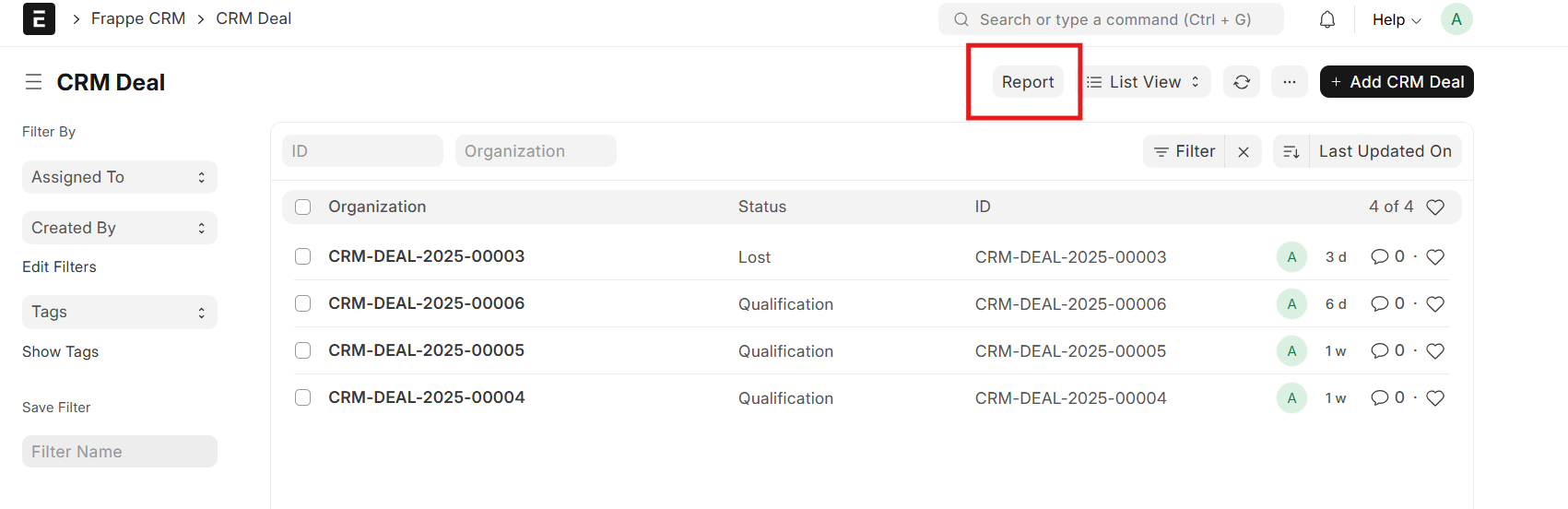Screen dimensions: 1568x509
Task: Toggle the sidebar hamburger icon
Action: 34,82
